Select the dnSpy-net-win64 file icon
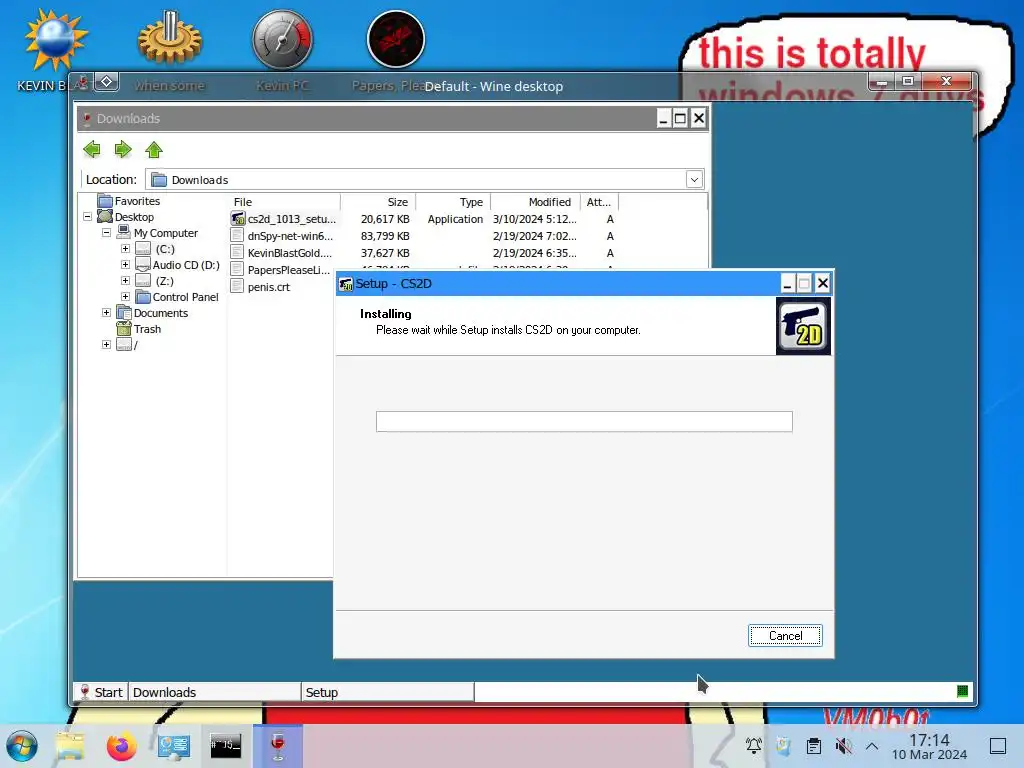The image size is (1024, 768). [238, 236]
